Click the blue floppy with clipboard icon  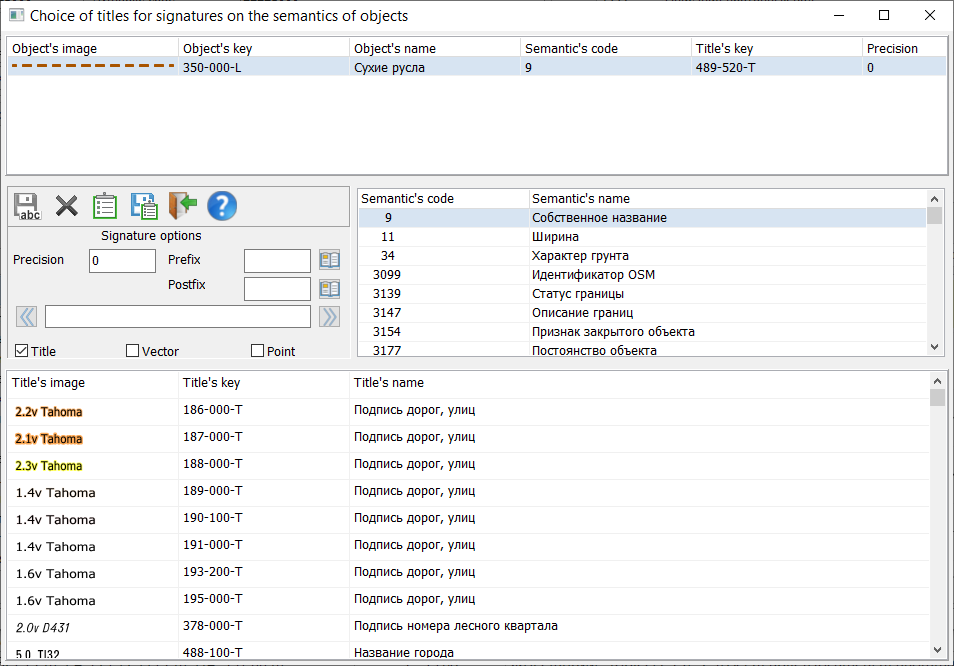[144, 207]
